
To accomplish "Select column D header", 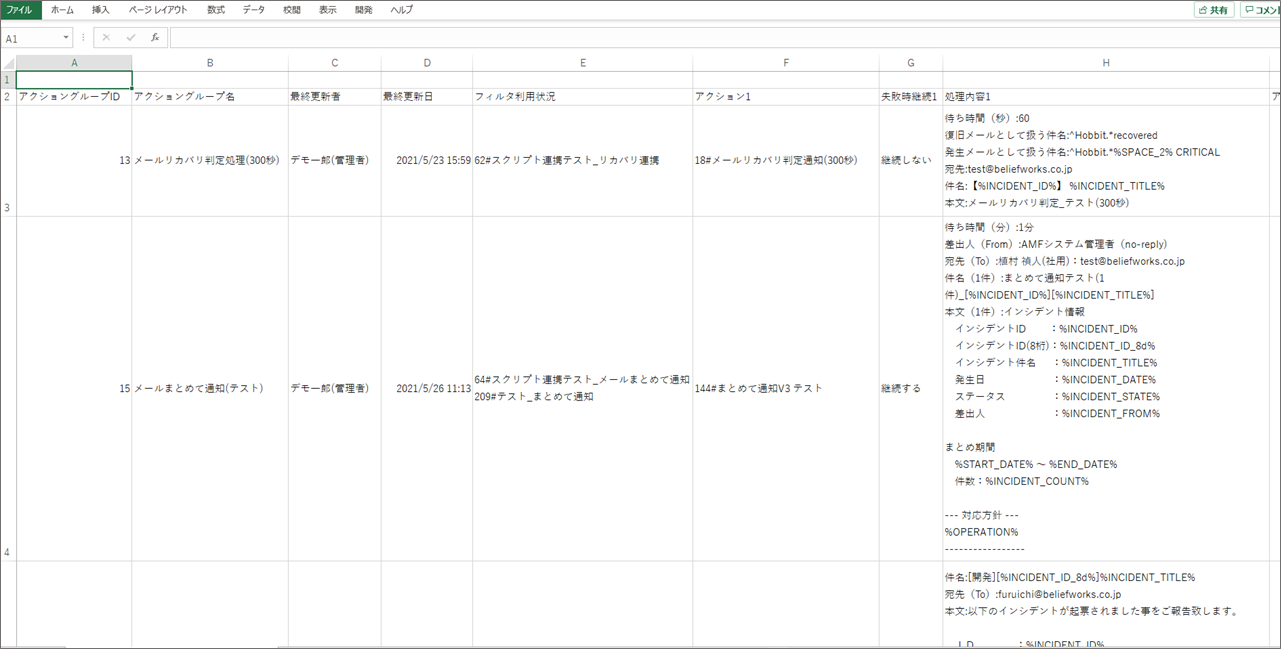I will pyautogui.click(x=427, y=63).
